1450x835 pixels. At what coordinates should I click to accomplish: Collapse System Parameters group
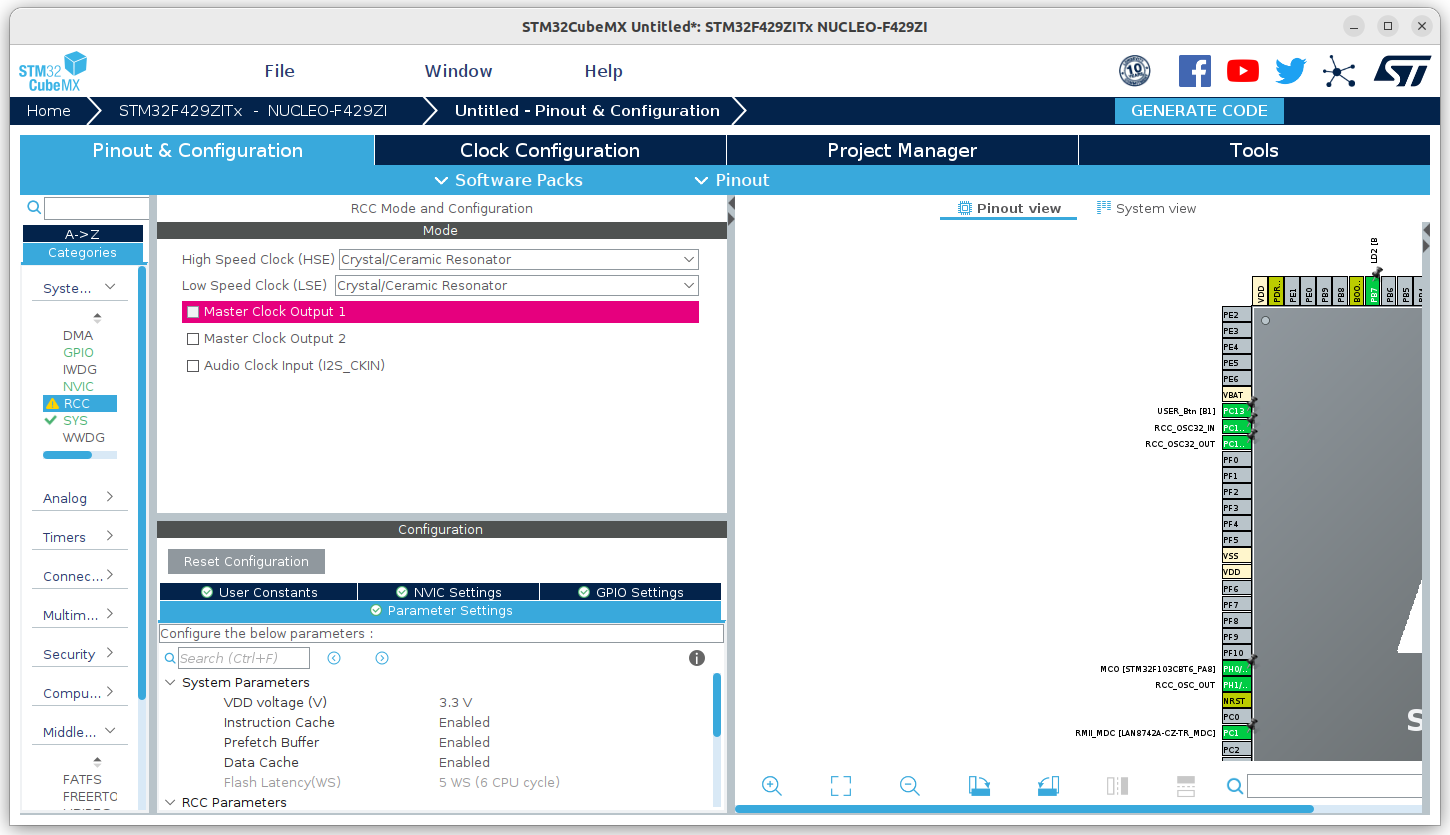(170, 683)
